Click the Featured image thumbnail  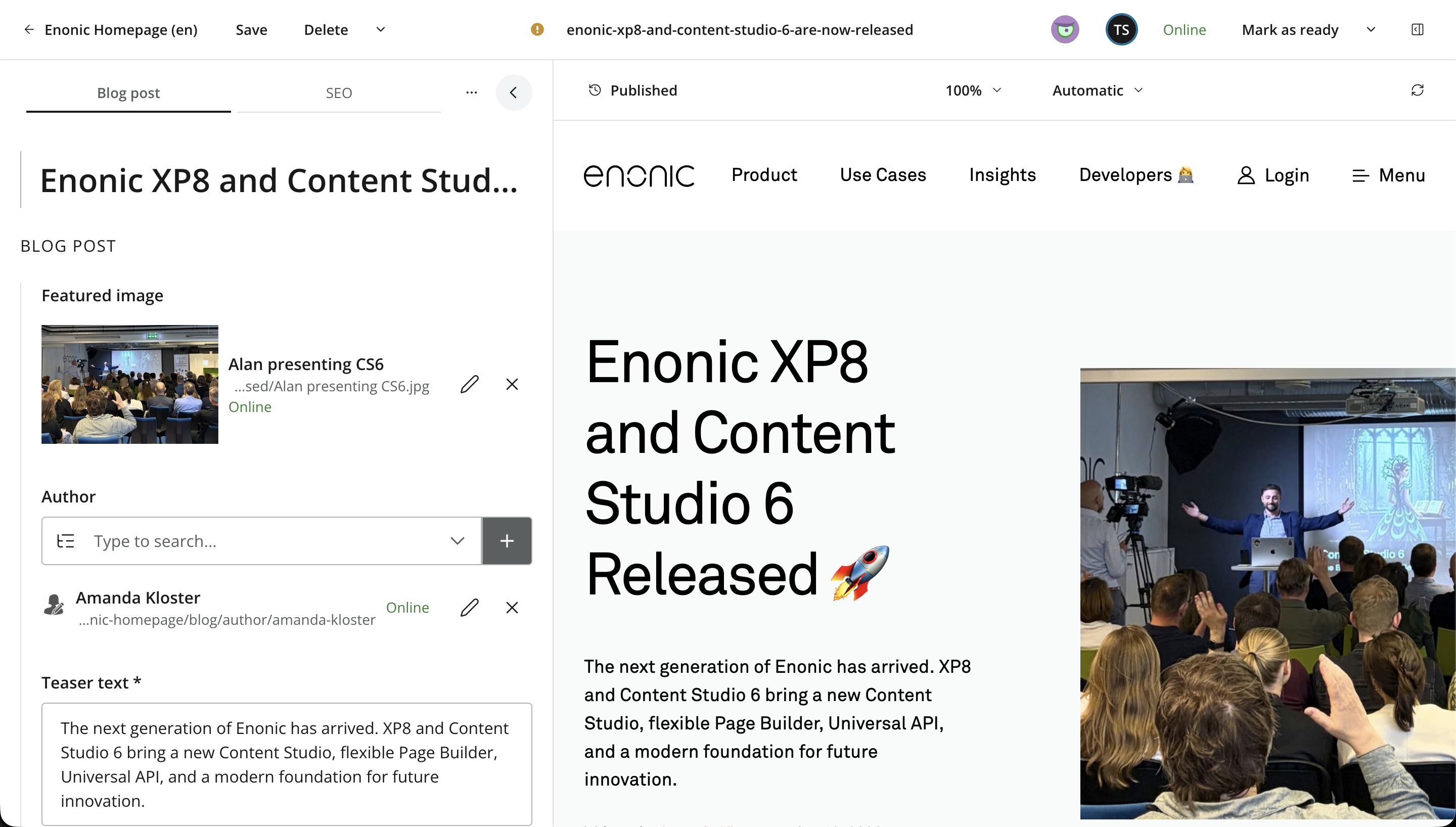[129, 384]
